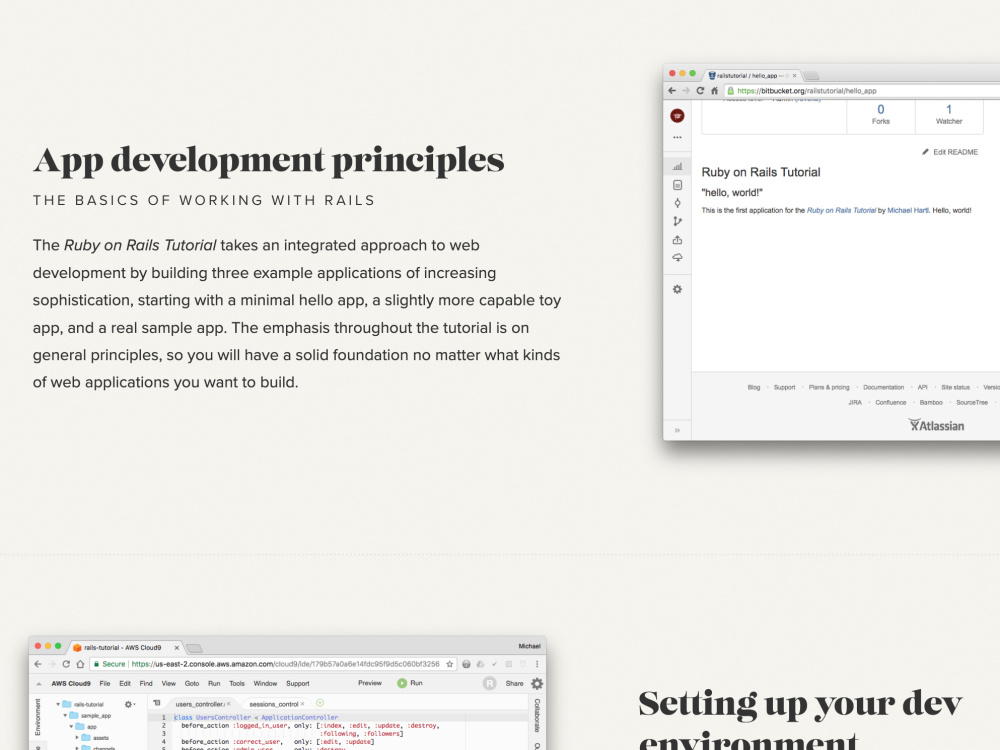This screenshot has width=1000, height=750.
Task: Open the Source icon in the Bitbucket sidebar
Action: pyautogui.click(x=677, y=185)
